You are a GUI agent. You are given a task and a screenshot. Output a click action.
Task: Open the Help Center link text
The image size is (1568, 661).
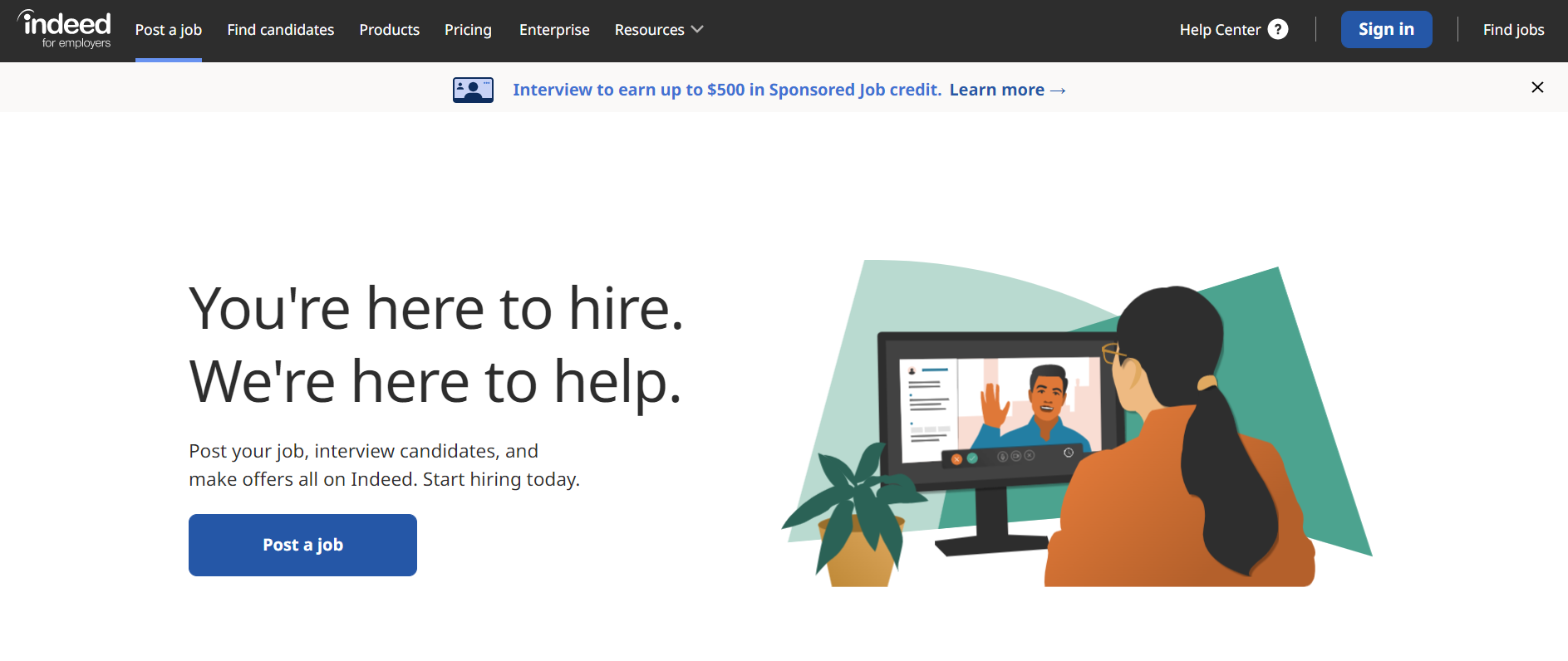point(1220,30)
